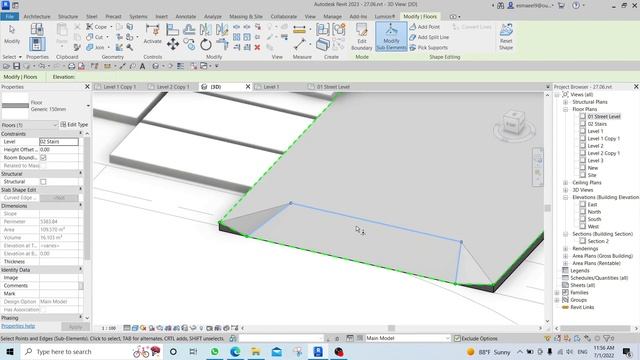Open the File menu
The width and height of the screenshot is (640, 360).
pyautogui.click(x=9, y=17)
